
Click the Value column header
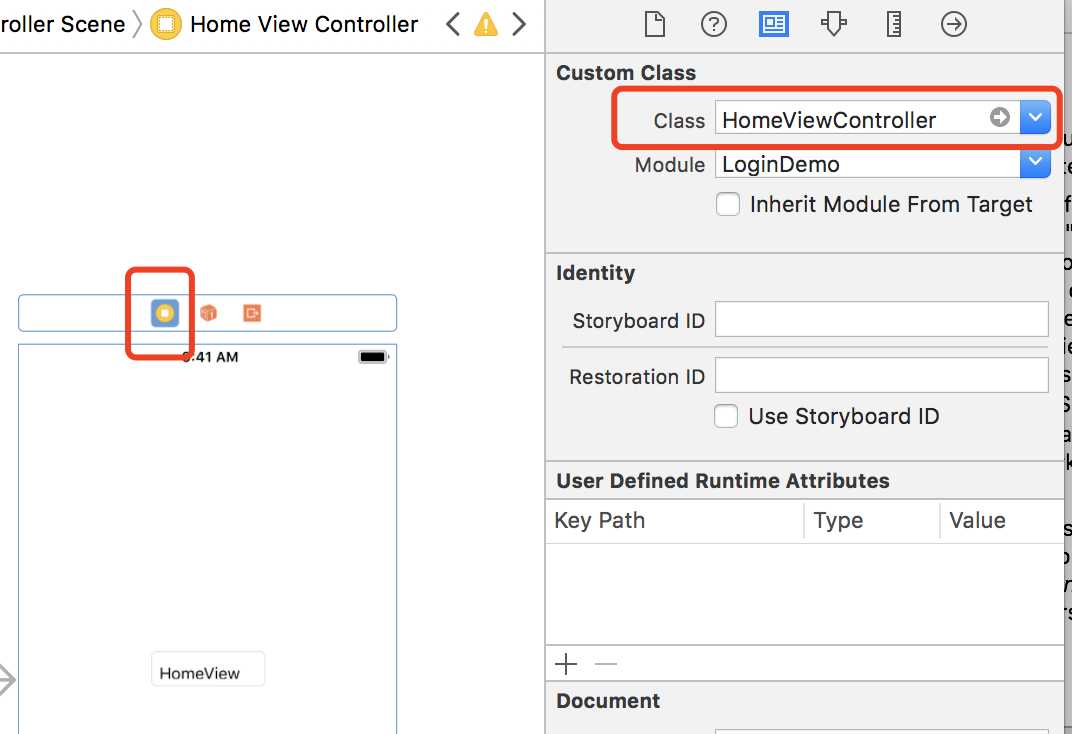[x=977, y=521]
